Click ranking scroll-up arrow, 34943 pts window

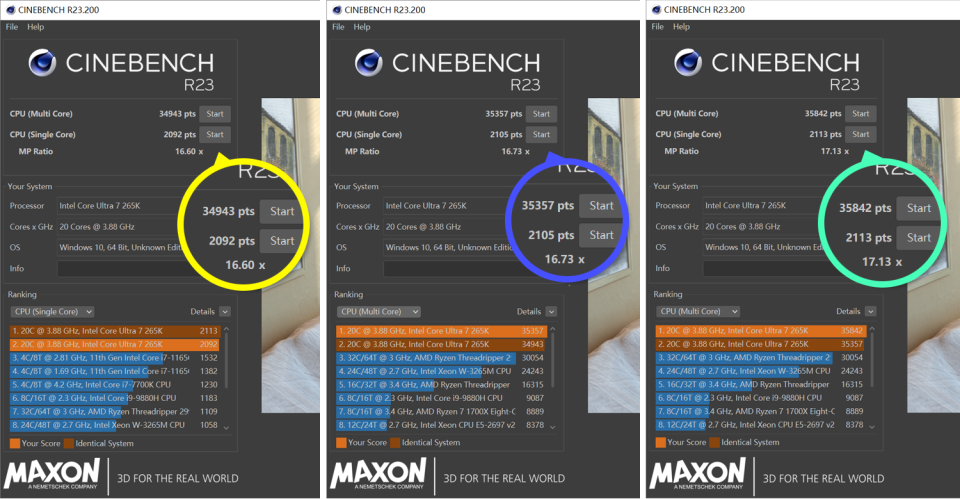(226, 329)
